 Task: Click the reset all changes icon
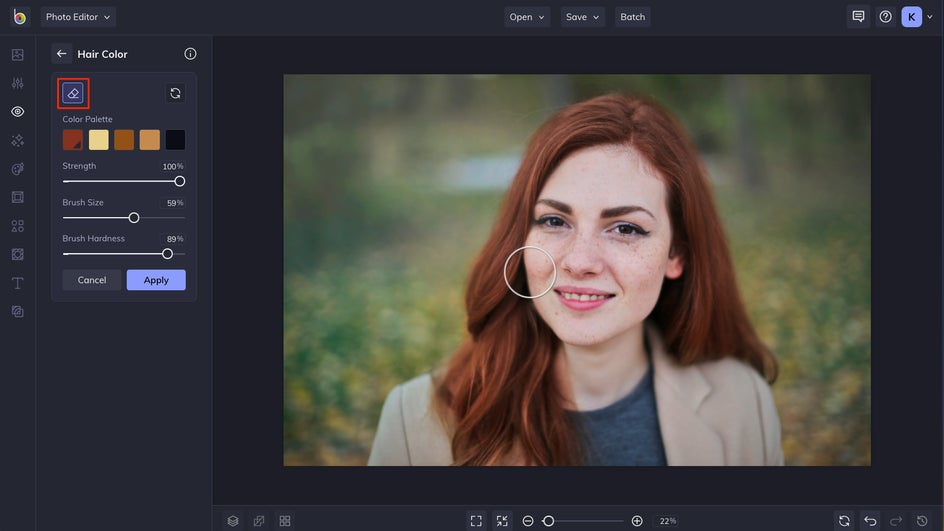pyautogui.click(x=844, y=521)
